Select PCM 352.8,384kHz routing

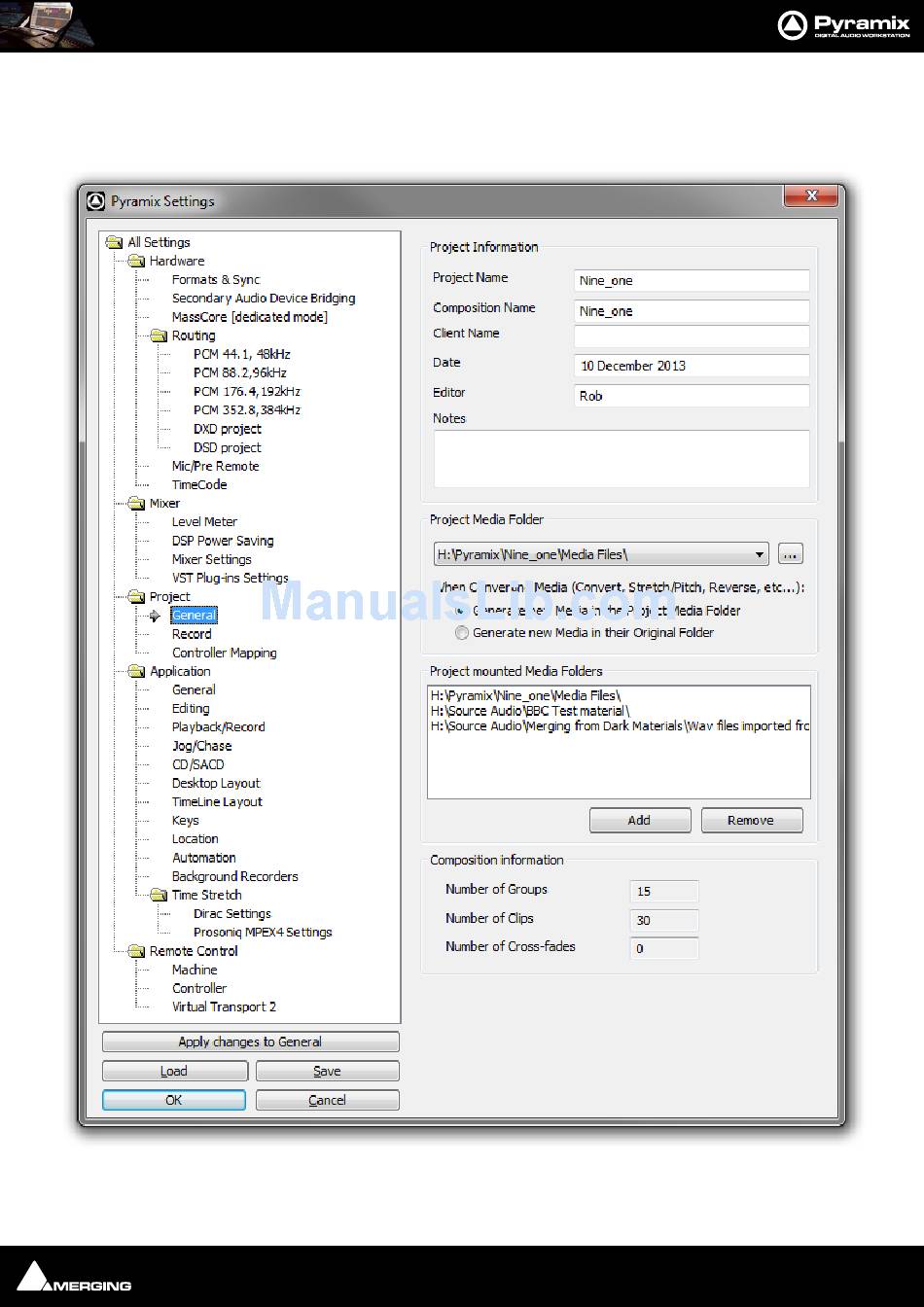[247, 410]
